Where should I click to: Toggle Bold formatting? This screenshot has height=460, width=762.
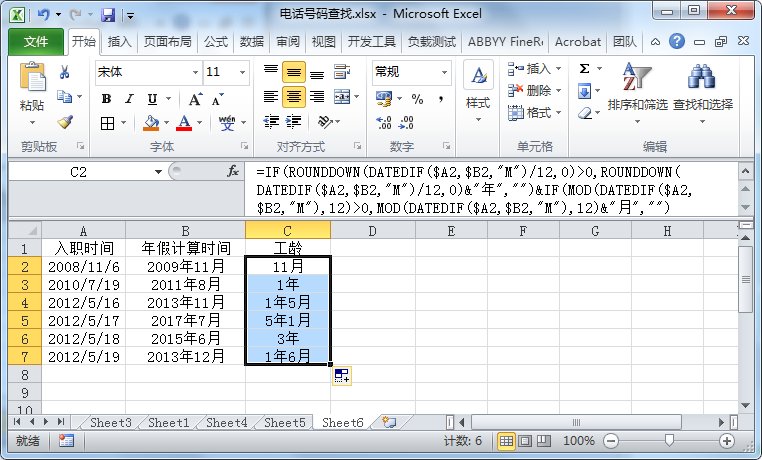pos(106,99)
